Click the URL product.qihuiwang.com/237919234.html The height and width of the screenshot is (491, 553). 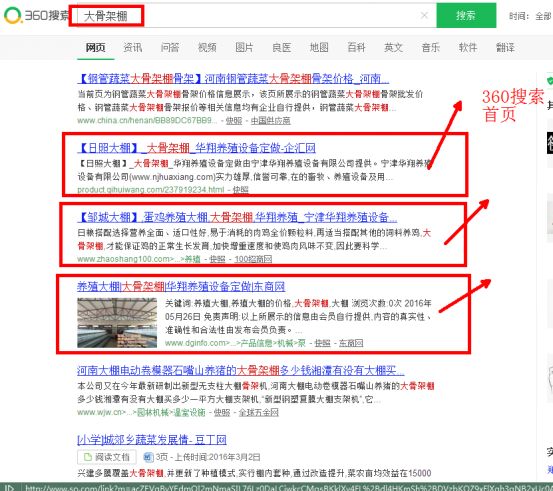151,190
